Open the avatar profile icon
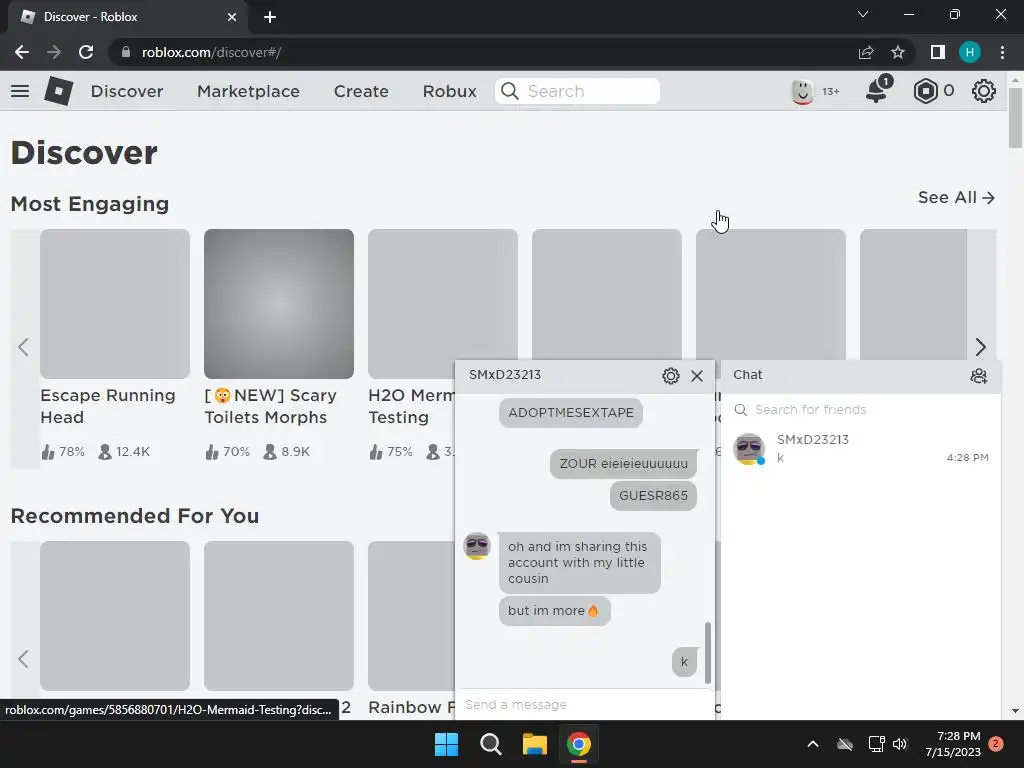 click(802, 91)
